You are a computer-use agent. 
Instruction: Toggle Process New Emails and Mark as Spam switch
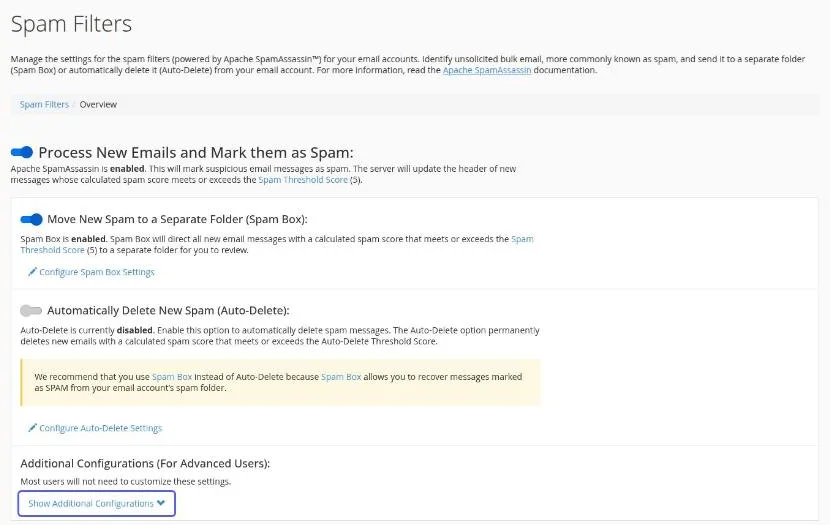(x=22, y=152)
